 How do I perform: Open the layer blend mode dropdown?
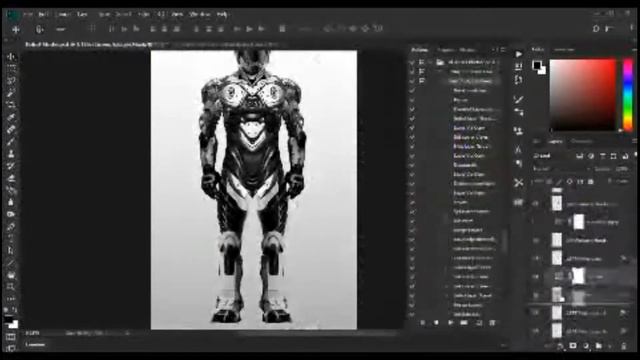point(561,169)
